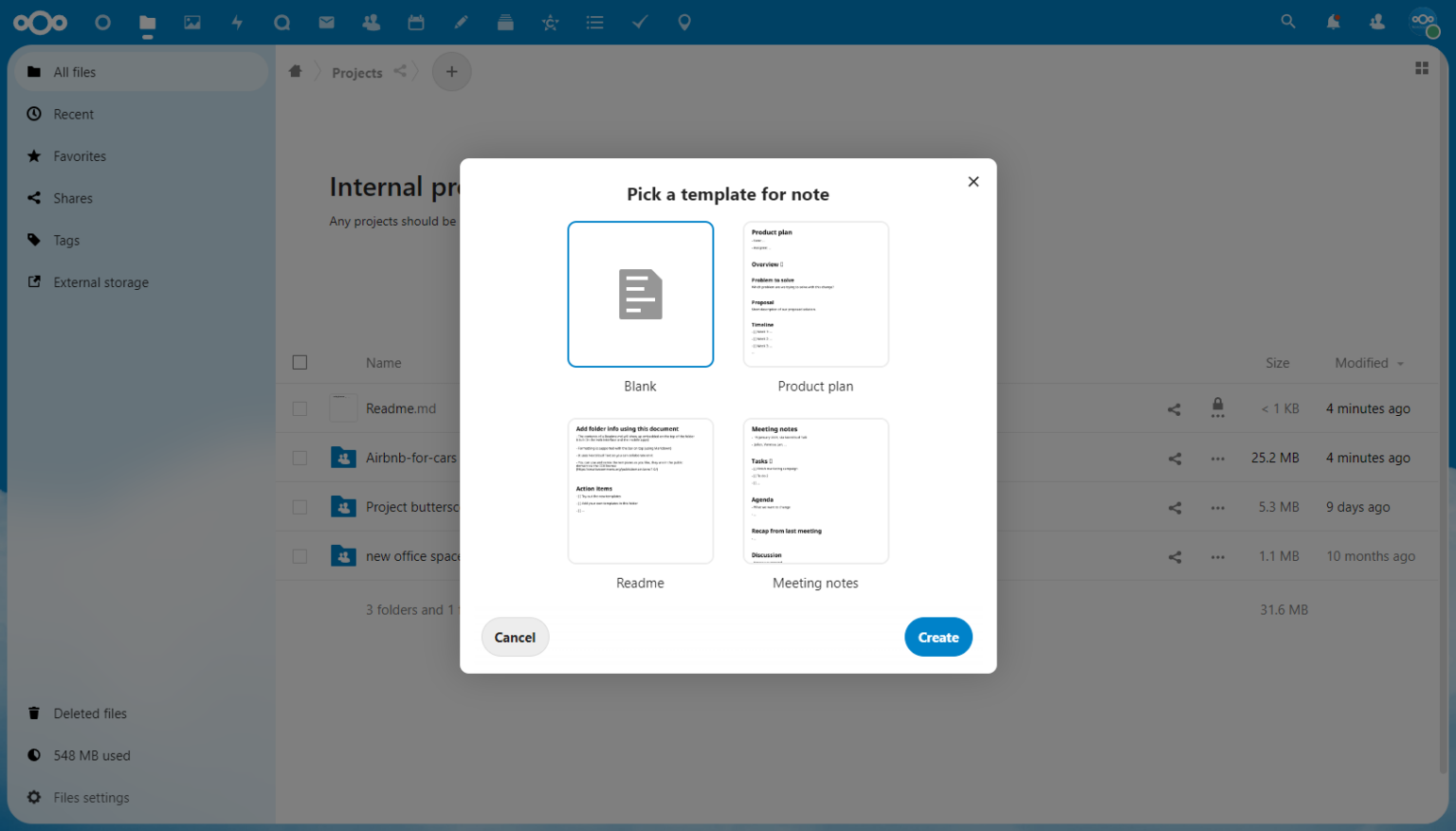Open the Maps app from the top bar
The image size is (1456, 831).
point(683,22)
